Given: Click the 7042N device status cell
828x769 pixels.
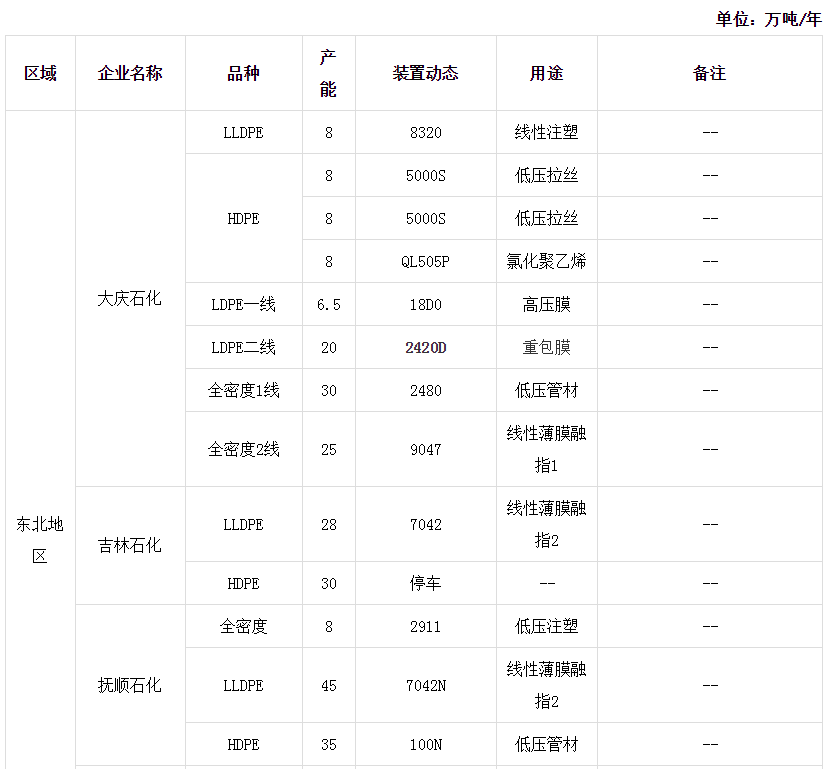Looking at the screenshot, I should point(426,686).
